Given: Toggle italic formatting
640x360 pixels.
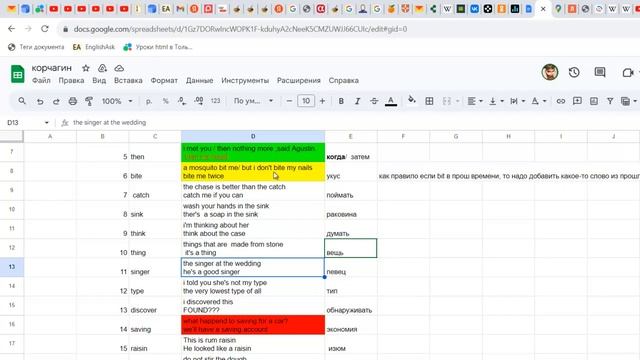Looking at the screenshot, I should (x=358, y=101).
